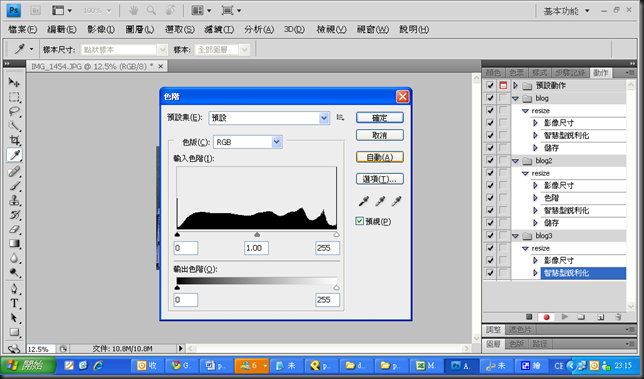Click the gamma 1.00 input field
Image resolution: width=644 pixels, height=379 pixels.
256,248
